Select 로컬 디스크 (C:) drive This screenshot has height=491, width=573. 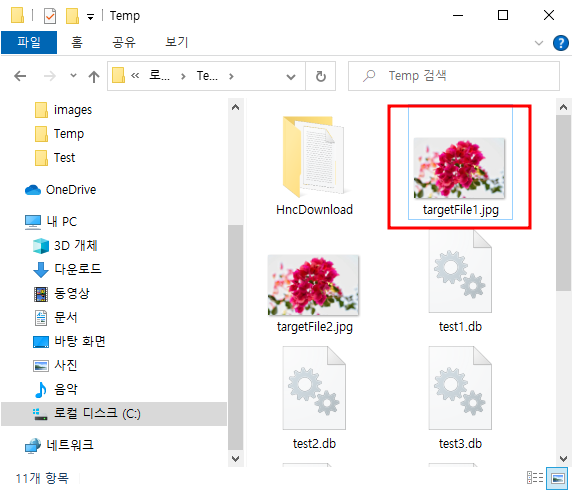pyautogui.click(x=114, y=414)
